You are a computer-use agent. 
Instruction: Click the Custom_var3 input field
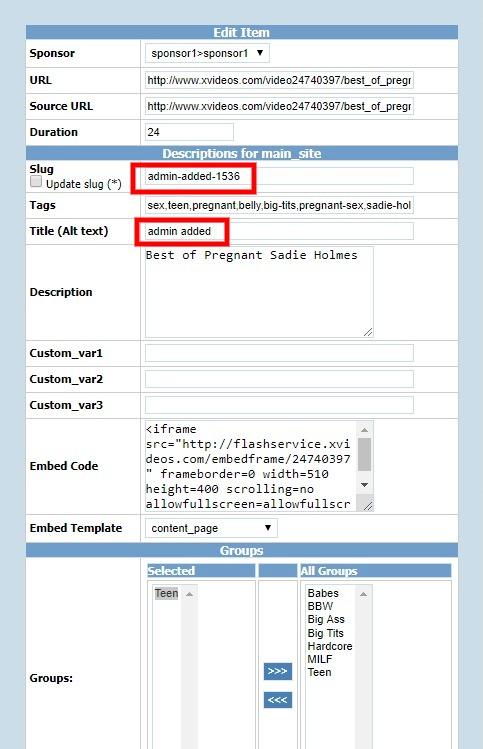click(279, 405)
